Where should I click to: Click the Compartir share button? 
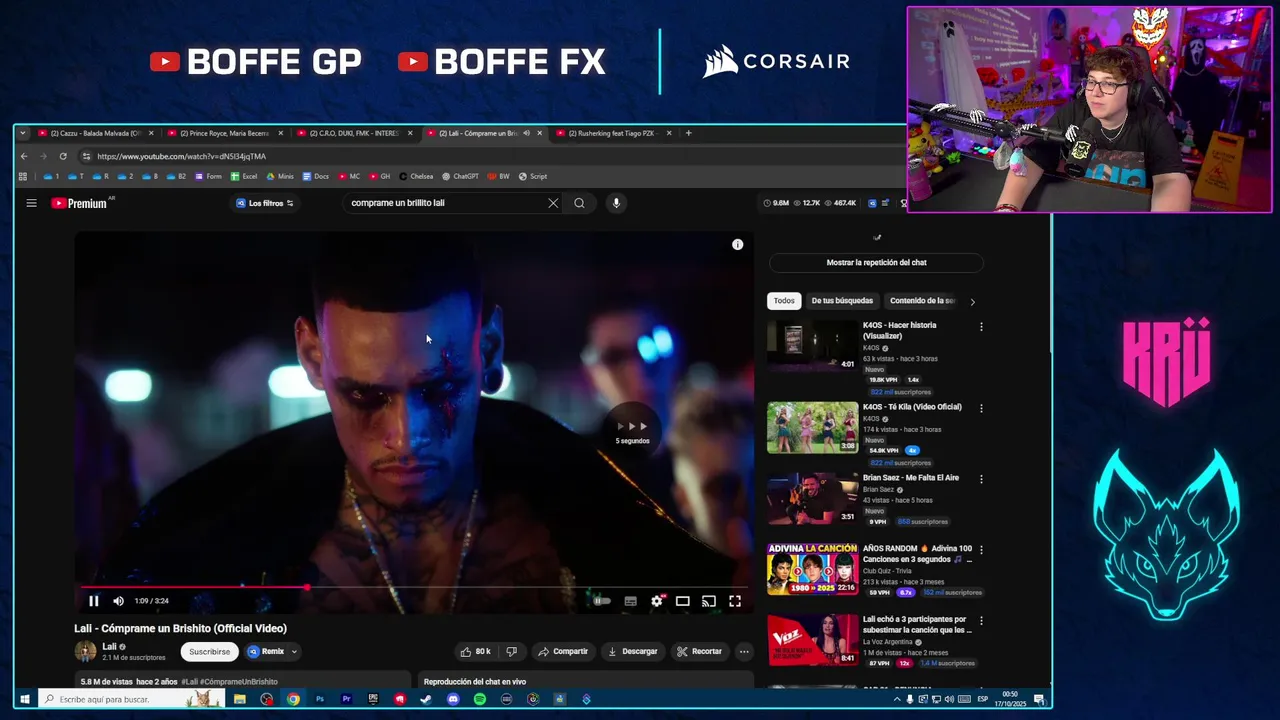click(x=563, y=651)
